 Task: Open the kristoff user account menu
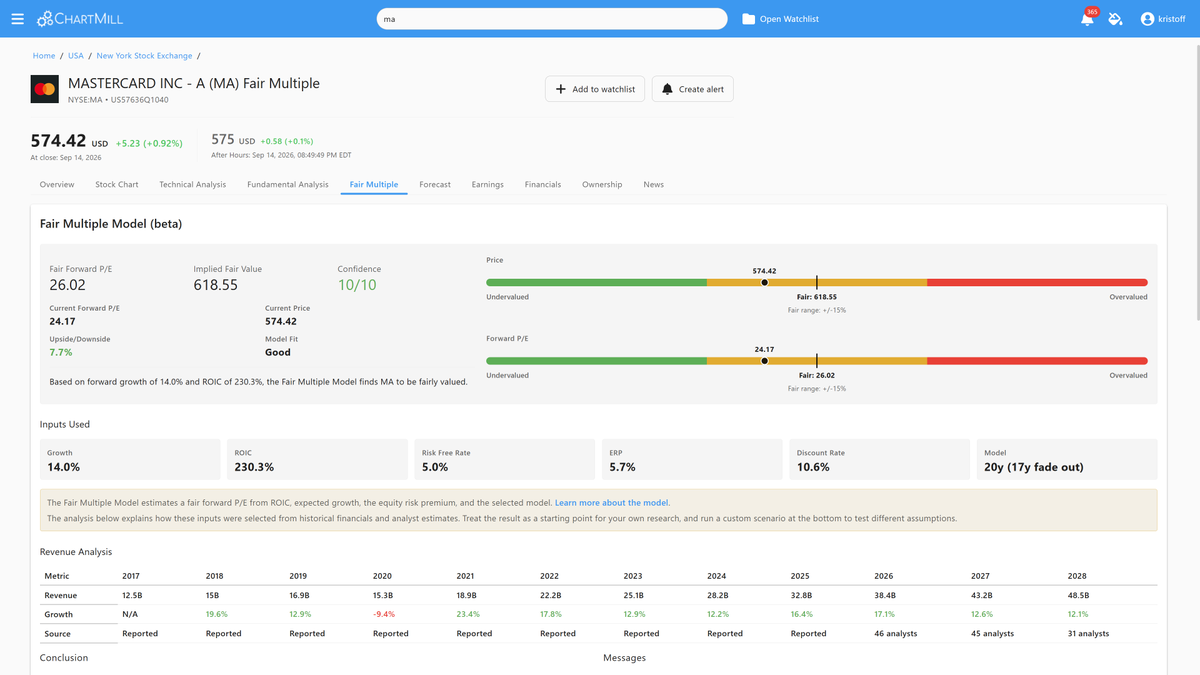[1163, 19]
